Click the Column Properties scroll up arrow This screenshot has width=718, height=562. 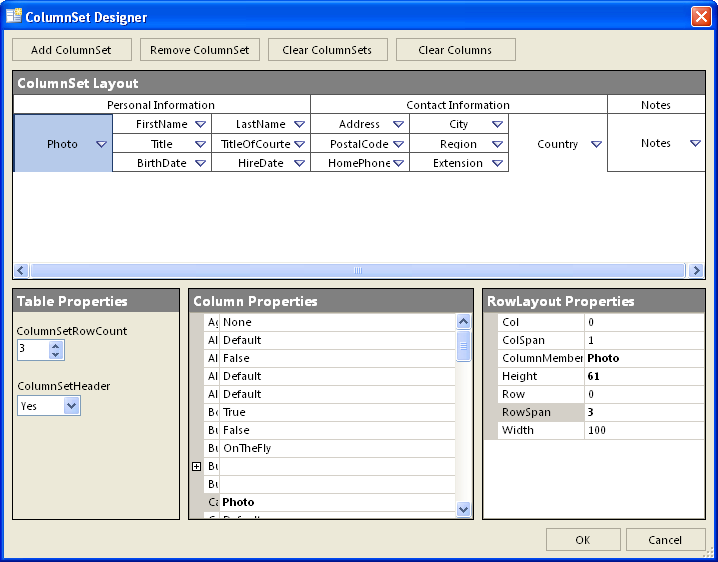(463, 322)
